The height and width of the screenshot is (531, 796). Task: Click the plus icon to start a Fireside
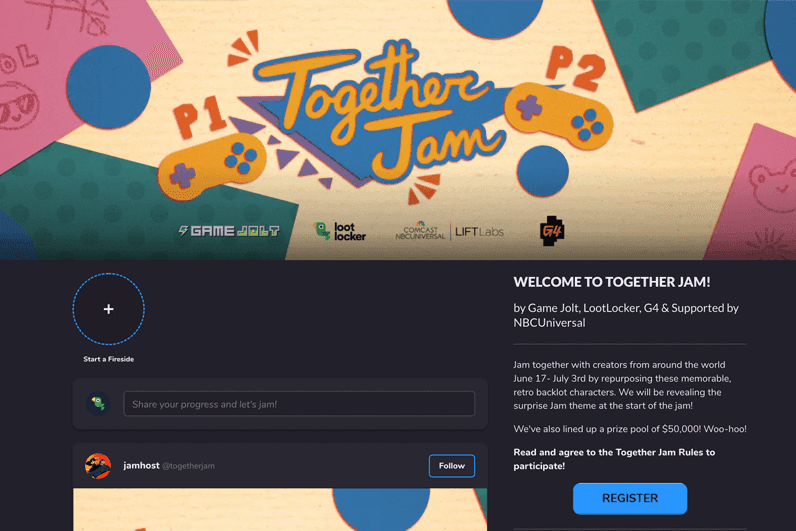click(109, 309)
